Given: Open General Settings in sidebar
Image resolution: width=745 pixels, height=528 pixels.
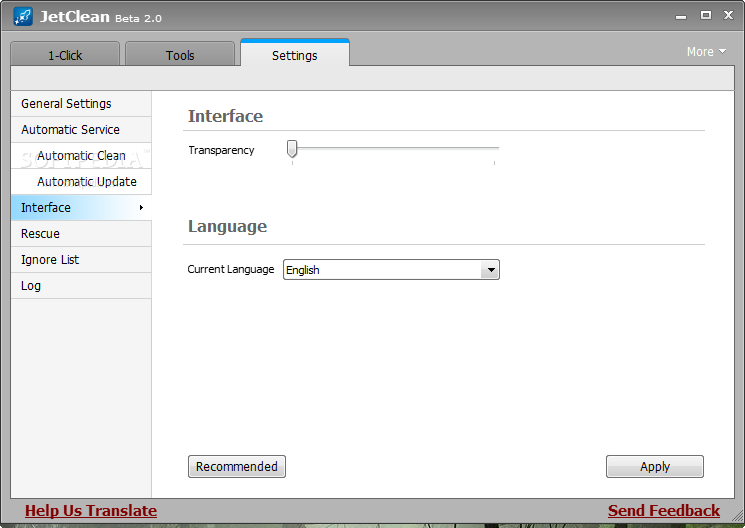Looking at the screenshot, I should (81, 104).
